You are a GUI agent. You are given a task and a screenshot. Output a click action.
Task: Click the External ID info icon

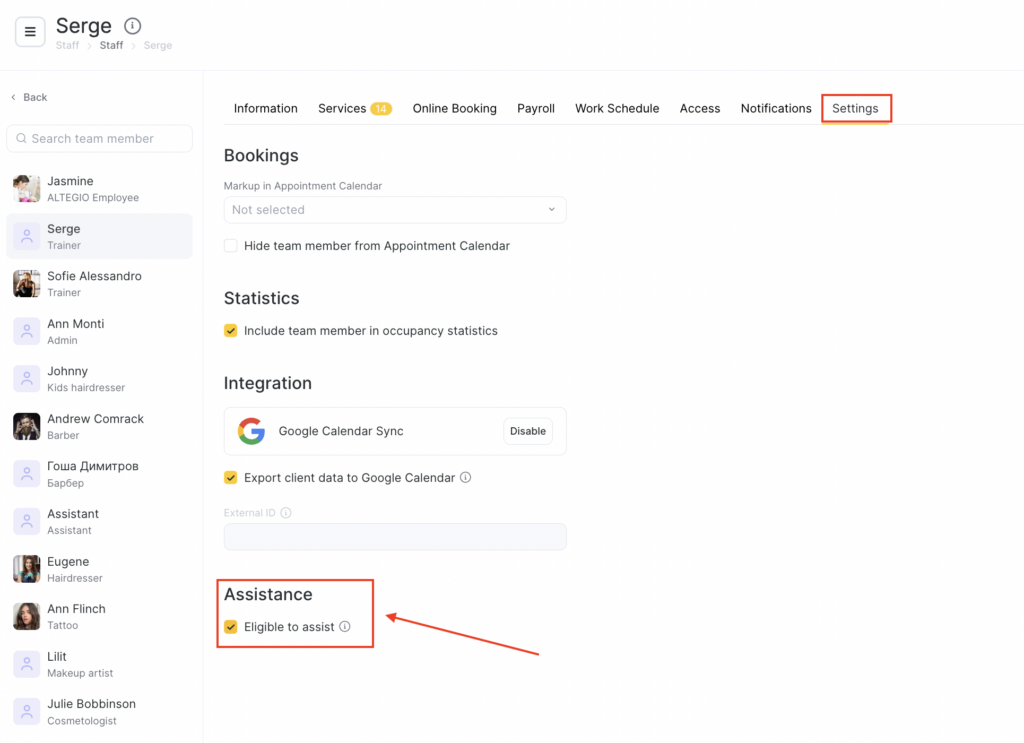(286, 513)
